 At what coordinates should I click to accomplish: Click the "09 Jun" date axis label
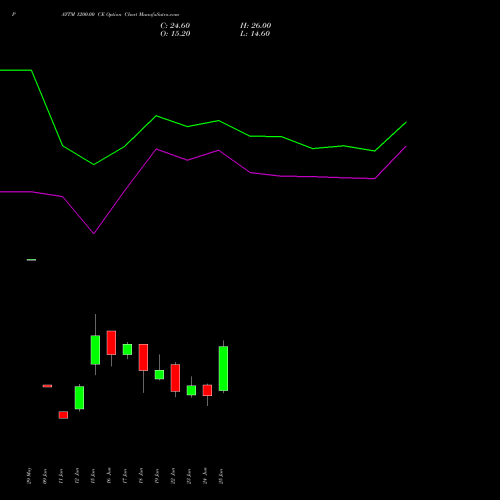click(45, 476)
